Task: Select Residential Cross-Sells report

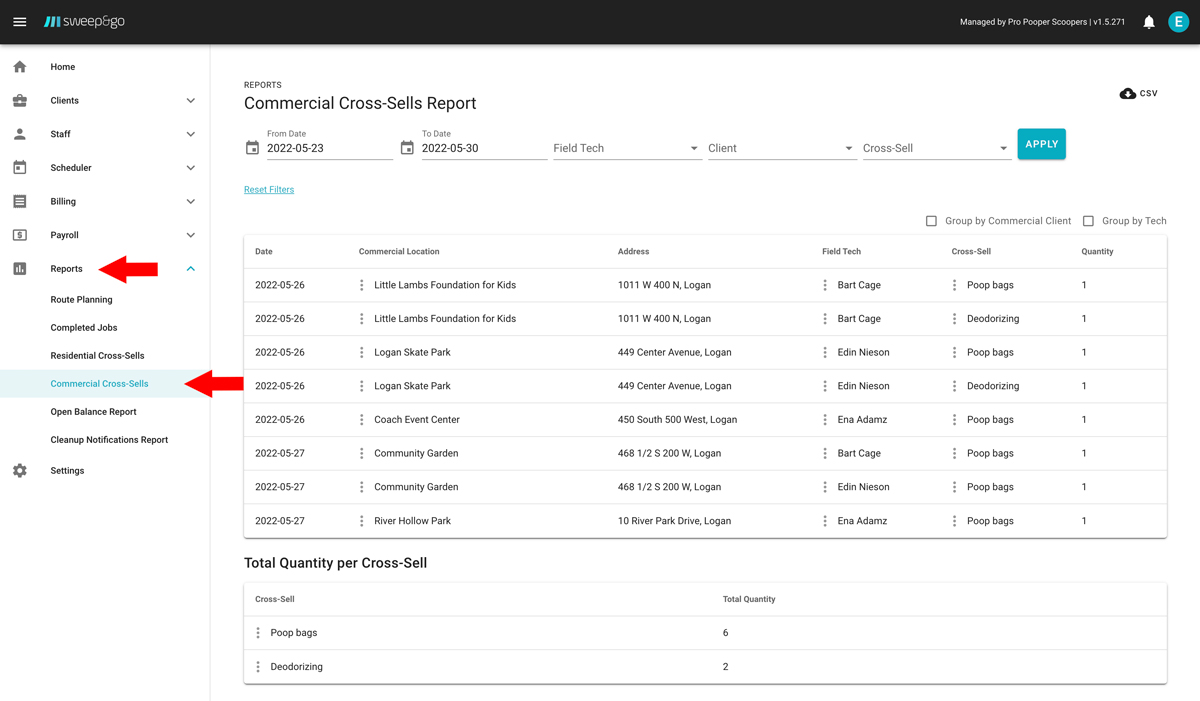Action: point(97,355)
